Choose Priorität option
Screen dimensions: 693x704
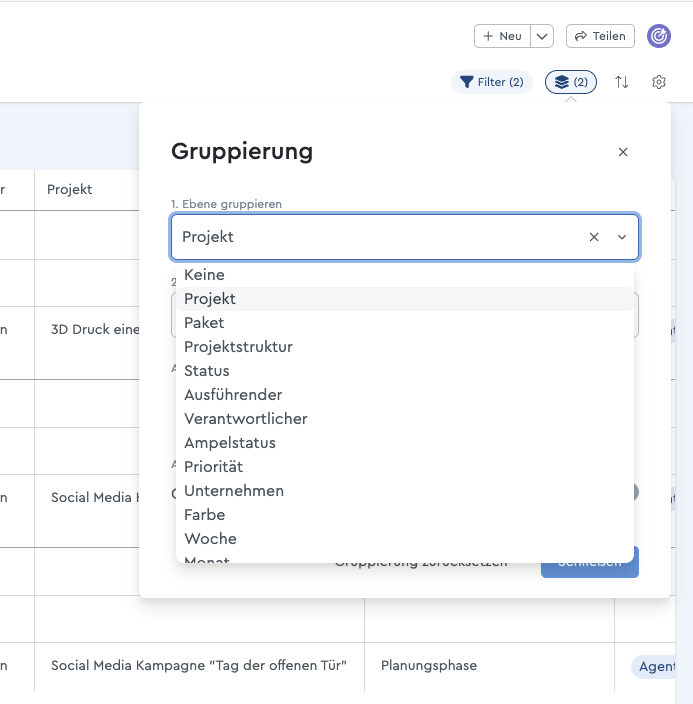click(x=405, y=467)
